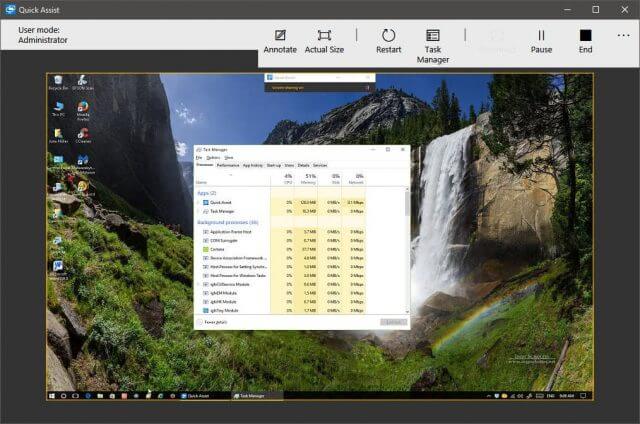Open the three-dots more options menu

(623, 36)
